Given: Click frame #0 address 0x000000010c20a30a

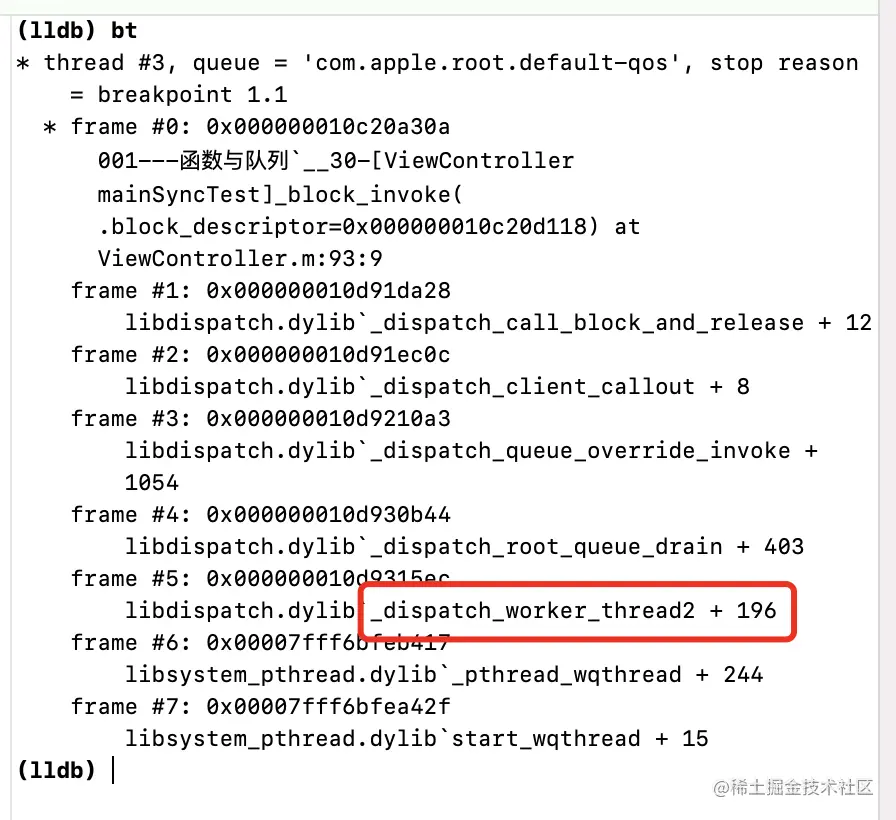Looking at the screenshot, I should (328, 126).
